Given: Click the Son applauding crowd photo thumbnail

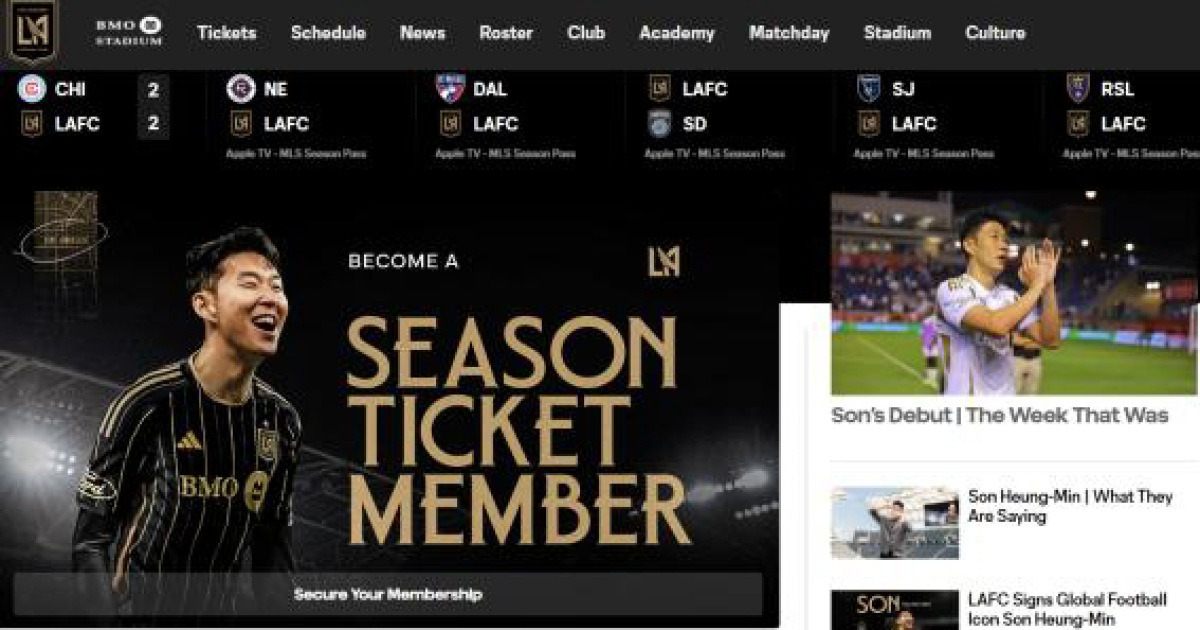Looking at the screenshot, I should click(1014, 293).
